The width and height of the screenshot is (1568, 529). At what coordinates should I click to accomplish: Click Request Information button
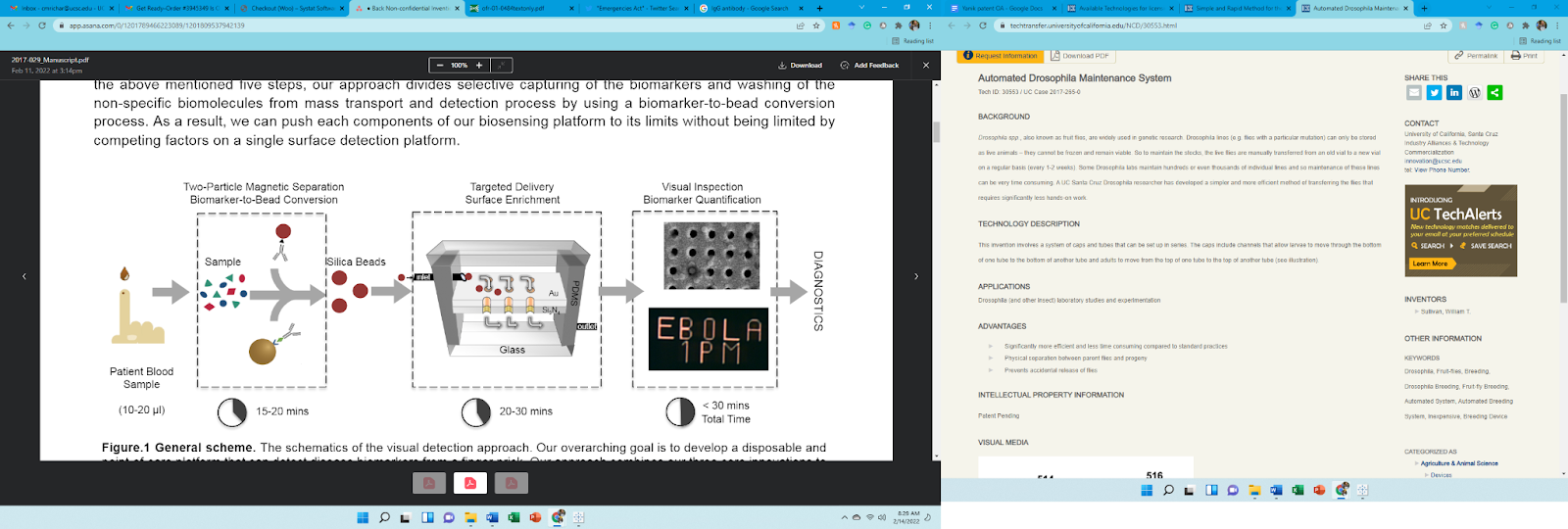pos(1000,56)
